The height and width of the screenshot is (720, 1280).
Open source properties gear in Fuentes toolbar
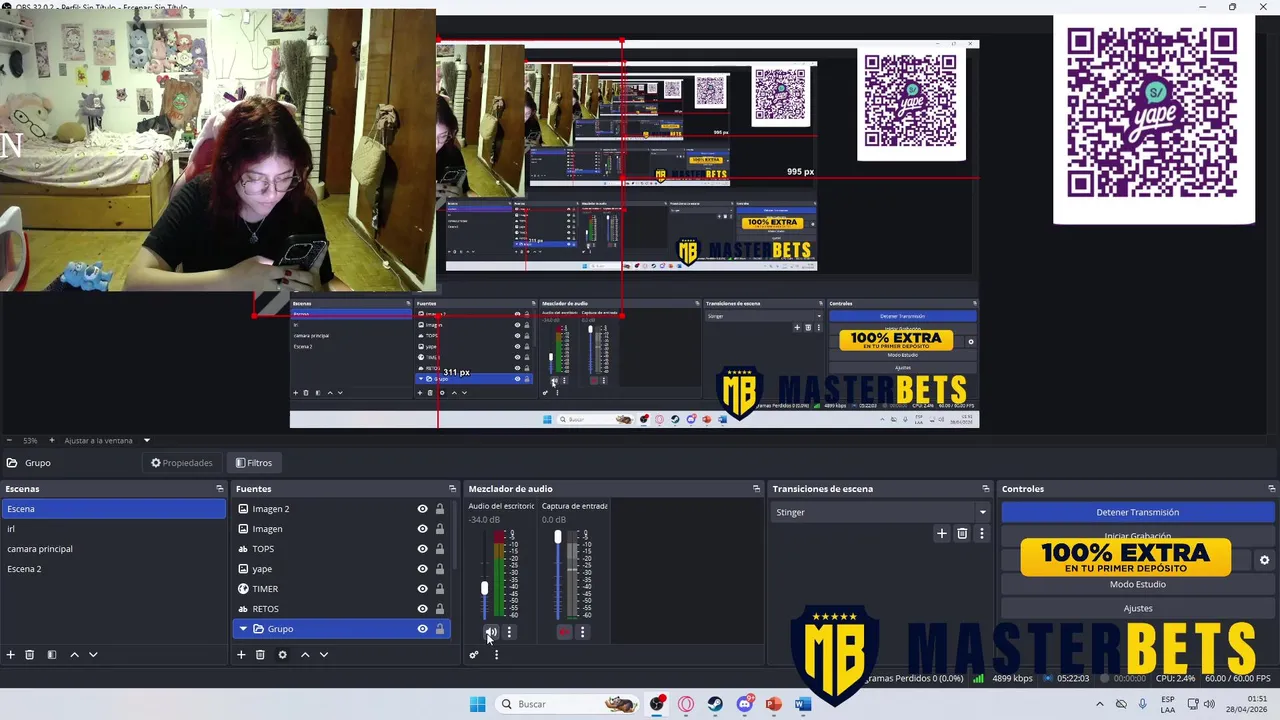[282, 655]
